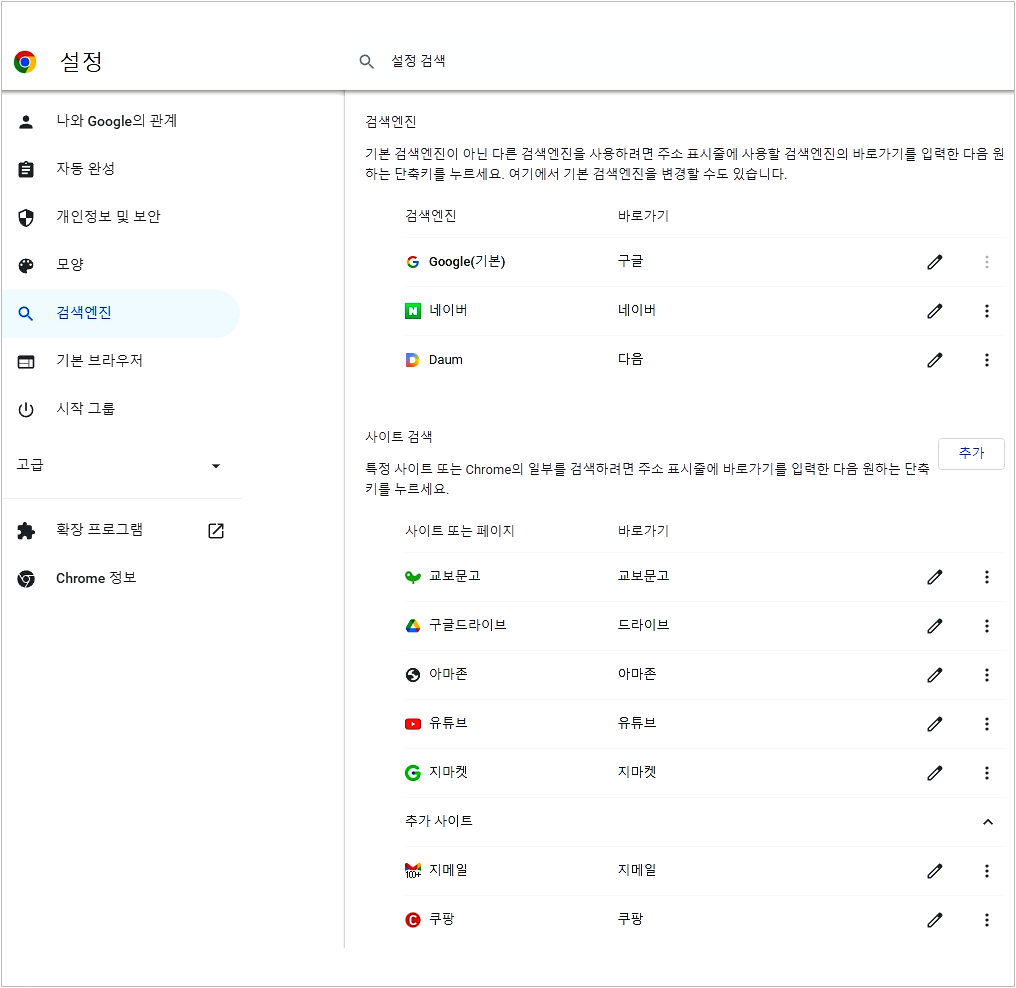The height and width of the screenshot is (988, 1016).
Task: Click 추가 button to add site search
Action: click(971, 453)
